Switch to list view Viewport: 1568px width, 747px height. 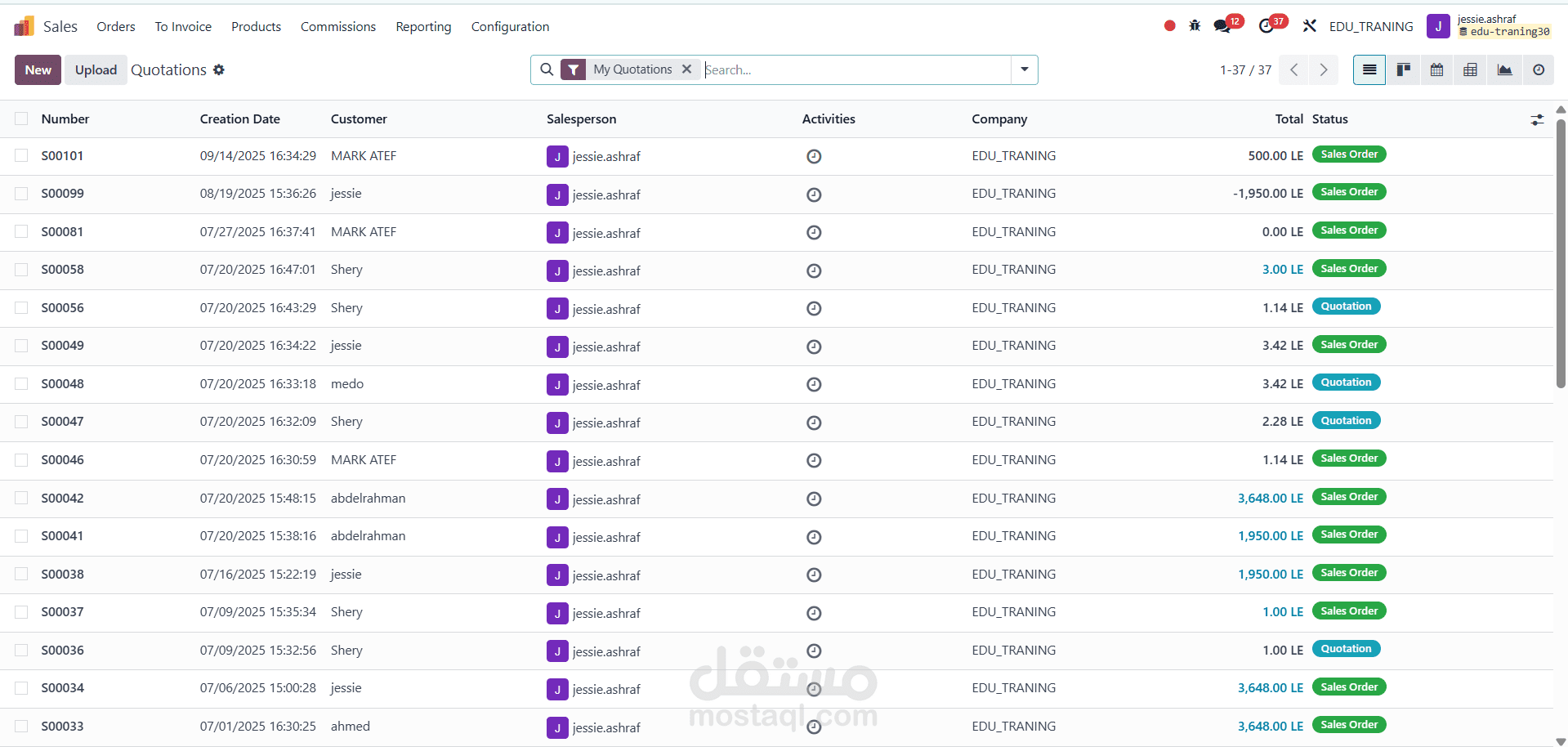(x=1369, y=69)
